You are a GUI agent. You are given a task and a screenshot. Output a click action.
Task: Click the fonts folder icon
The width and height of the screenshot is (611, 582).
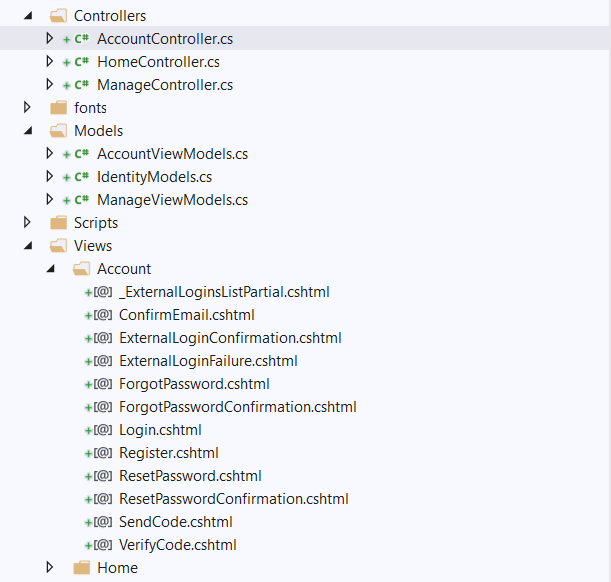click(59, 108)
